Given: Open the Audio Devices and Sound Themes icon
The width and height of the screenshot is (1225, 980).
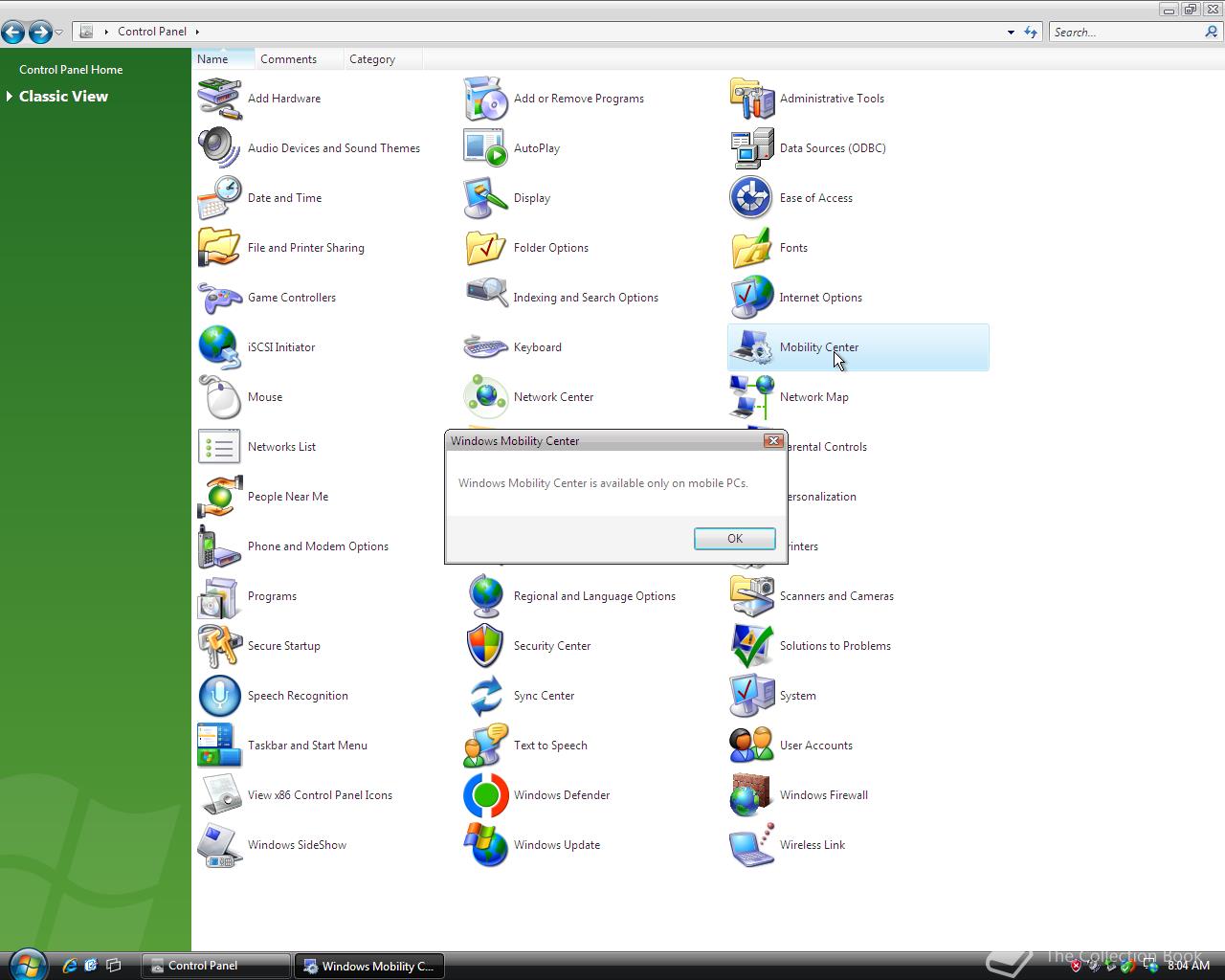Looking at the screenshot, I should 219,148.
